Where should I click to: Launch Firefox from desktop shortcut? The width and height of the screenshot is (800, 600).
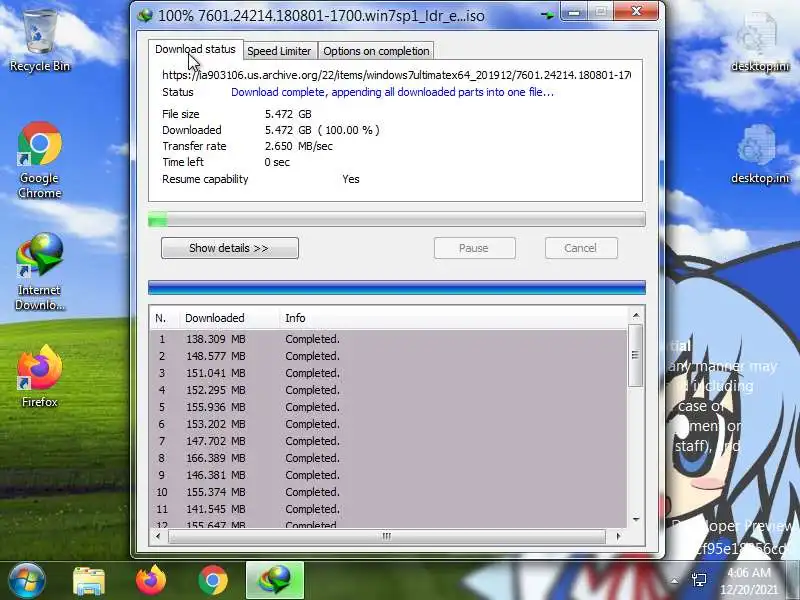[x=40, y=376]
